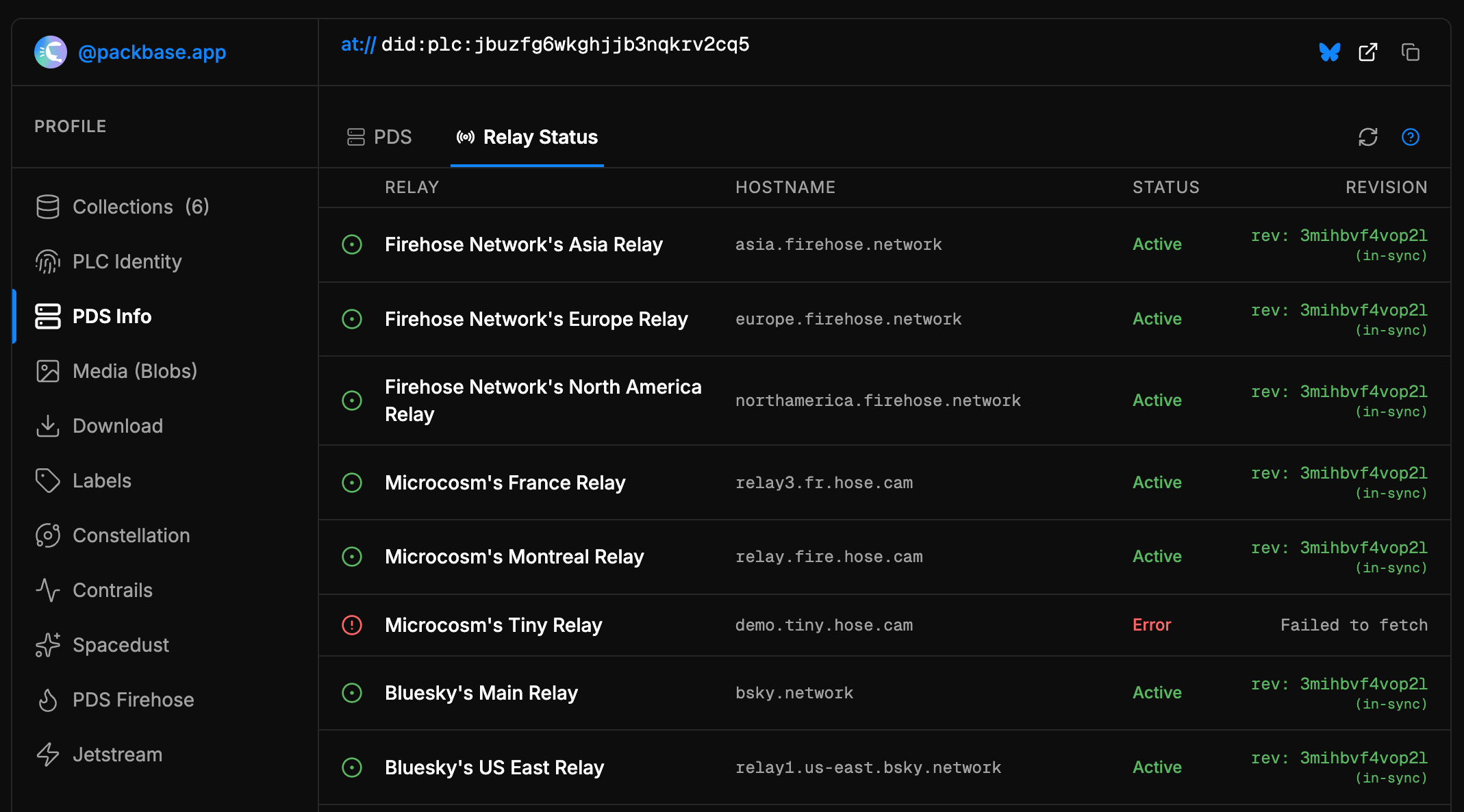Select Firehose Network's North America Relay name
This screenshot has width=1464, height=812.
point(543,401)
